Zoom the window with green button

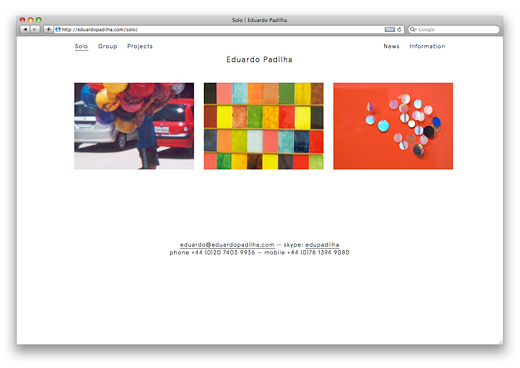(x=39, y=20)
